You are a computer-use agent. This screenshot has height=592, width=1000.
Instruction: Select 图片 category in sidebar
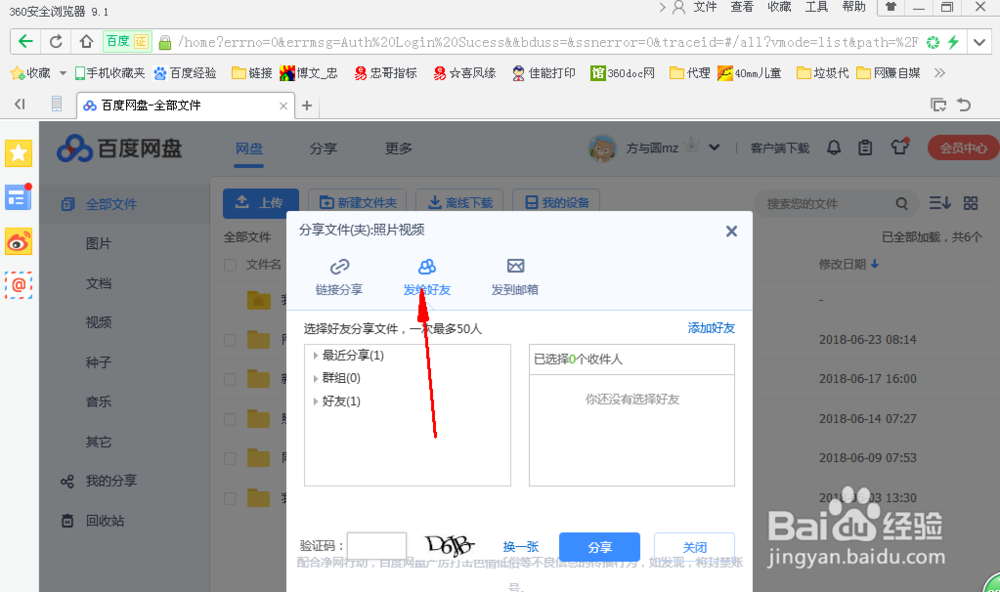point(98,244)
